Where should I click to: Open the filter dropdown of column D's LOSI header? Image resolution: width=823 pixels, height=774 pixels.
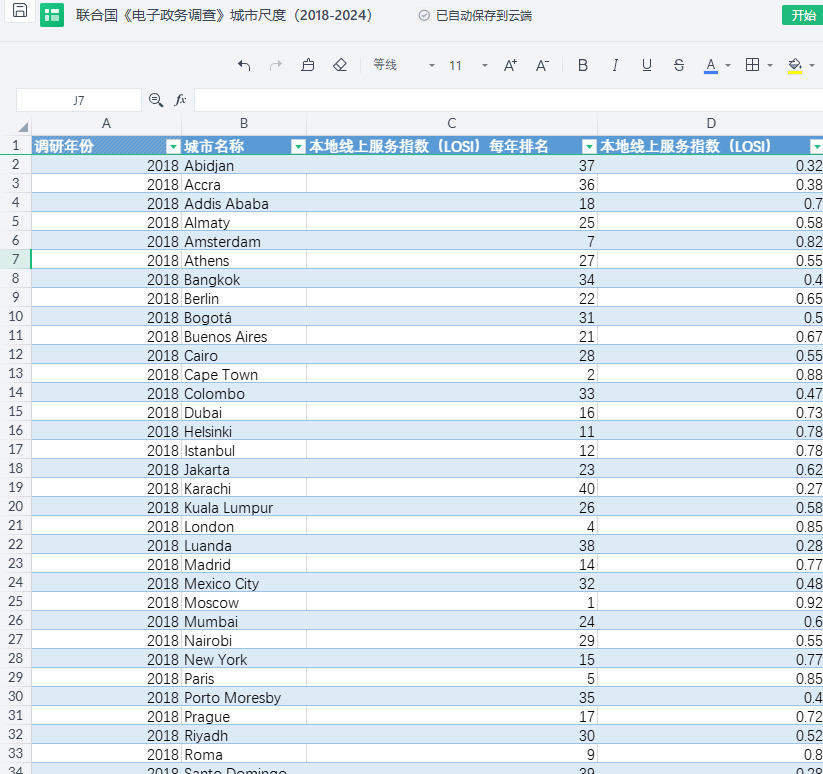click(x=816, y=146)
